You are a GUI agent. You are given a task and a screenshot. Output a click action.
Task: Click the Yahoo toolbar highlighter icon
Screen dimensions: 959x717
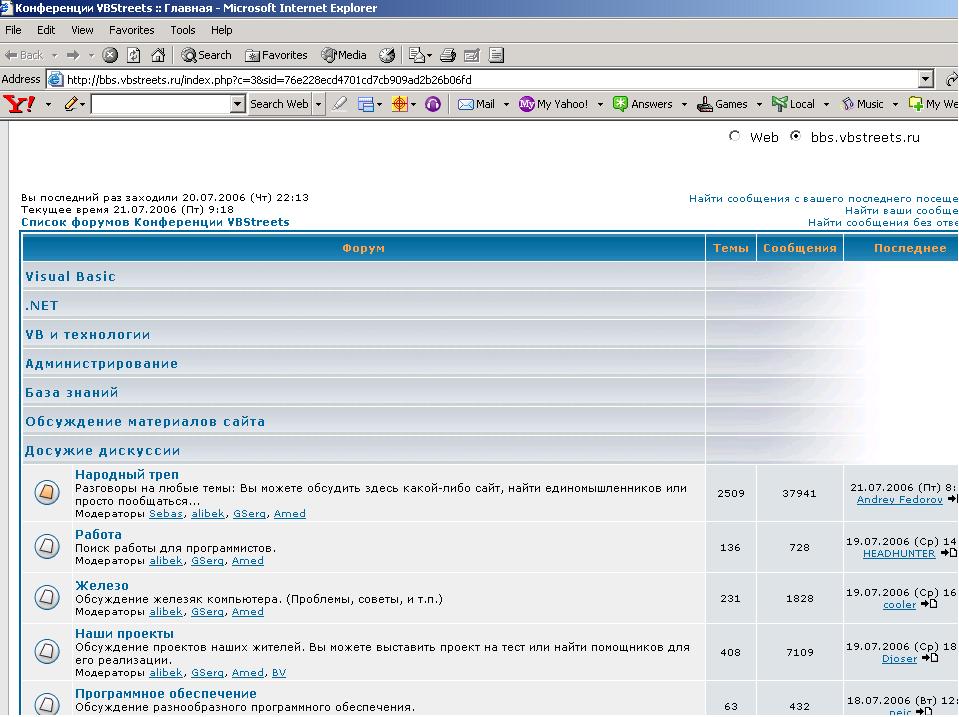coord(339,104)
